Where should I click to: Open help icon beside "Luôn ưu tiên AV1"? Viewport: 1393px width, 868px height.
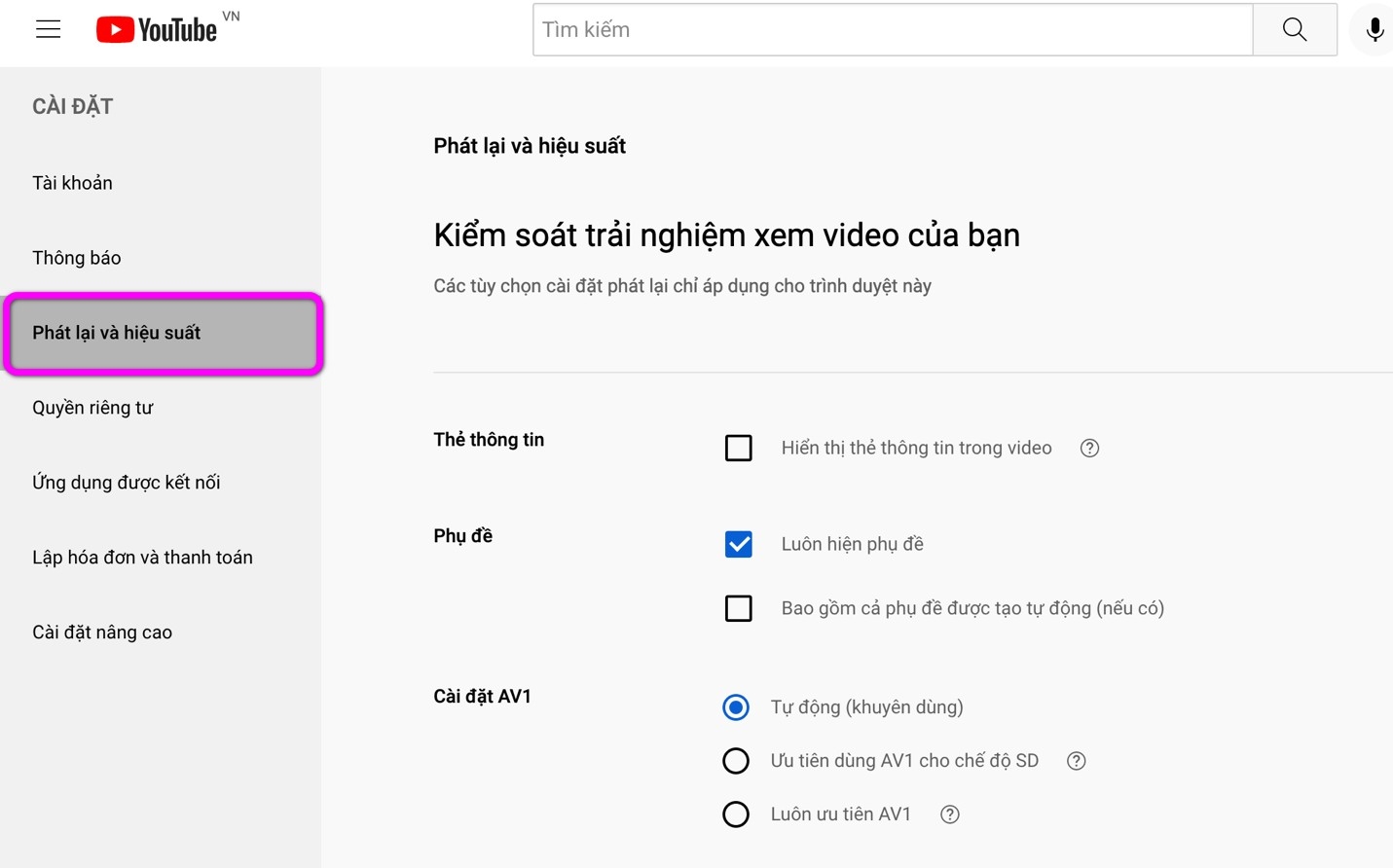949,814
